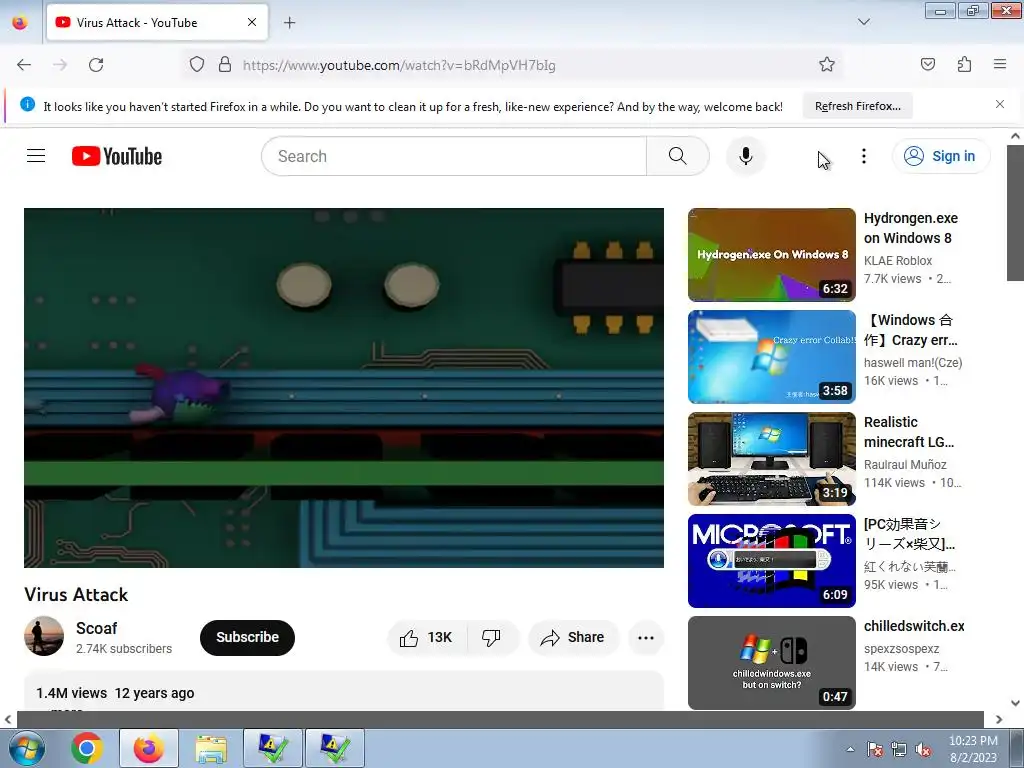Click the search magnifier button
The height and width of the screenshot is (768, 1024).
677,156
